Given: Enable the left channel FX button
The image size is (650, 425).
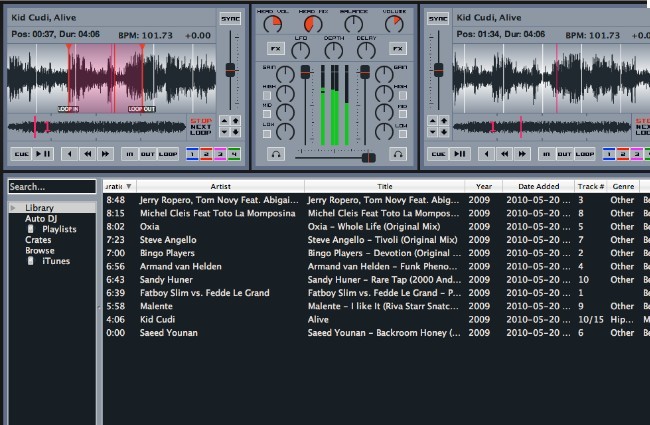Looking at the screenshot, I should coord(275,49).
